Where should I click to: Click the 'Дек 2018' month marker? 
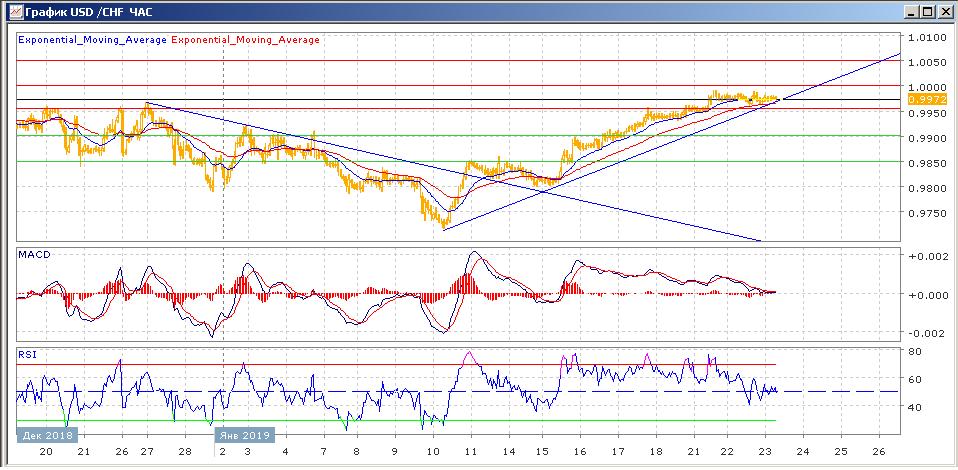48,436
